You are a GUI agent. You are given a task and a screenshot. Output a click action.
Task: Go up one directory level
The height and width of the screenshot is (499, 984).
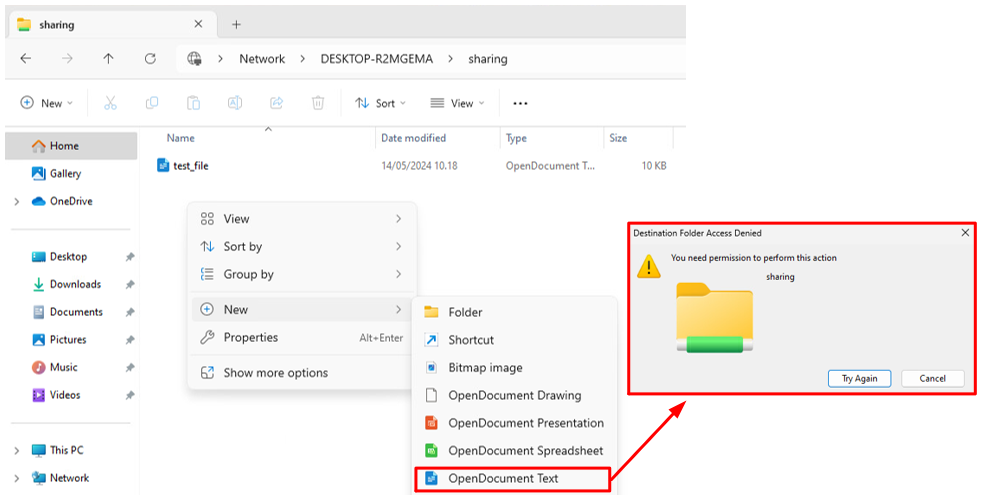(108, 59)
